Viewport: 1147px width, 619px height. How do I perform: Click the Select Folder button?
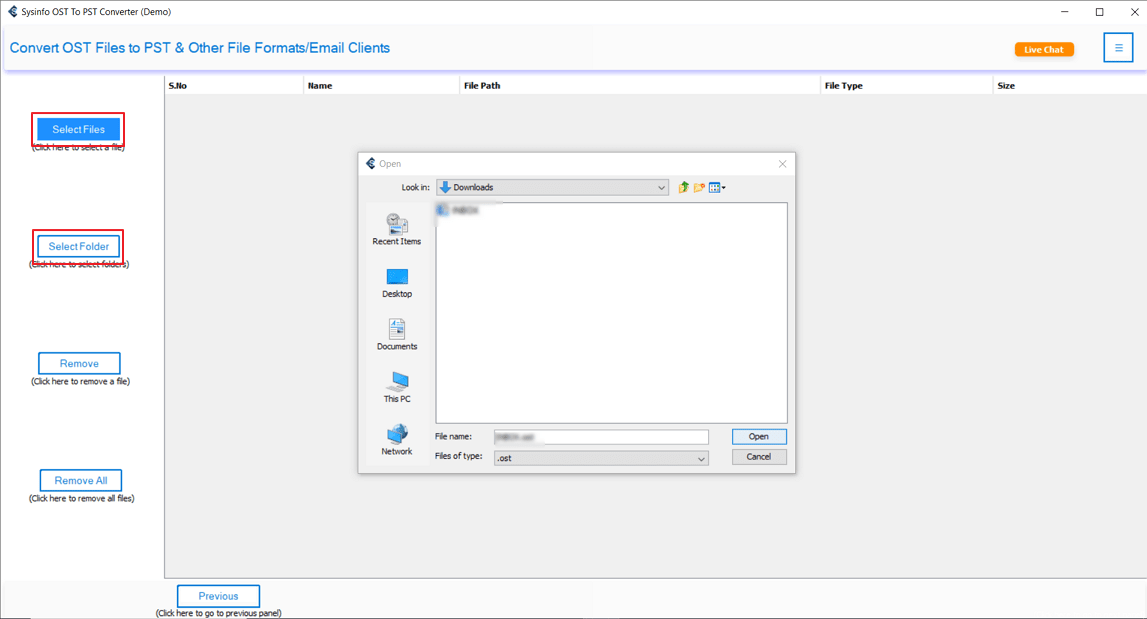[78, 247]
